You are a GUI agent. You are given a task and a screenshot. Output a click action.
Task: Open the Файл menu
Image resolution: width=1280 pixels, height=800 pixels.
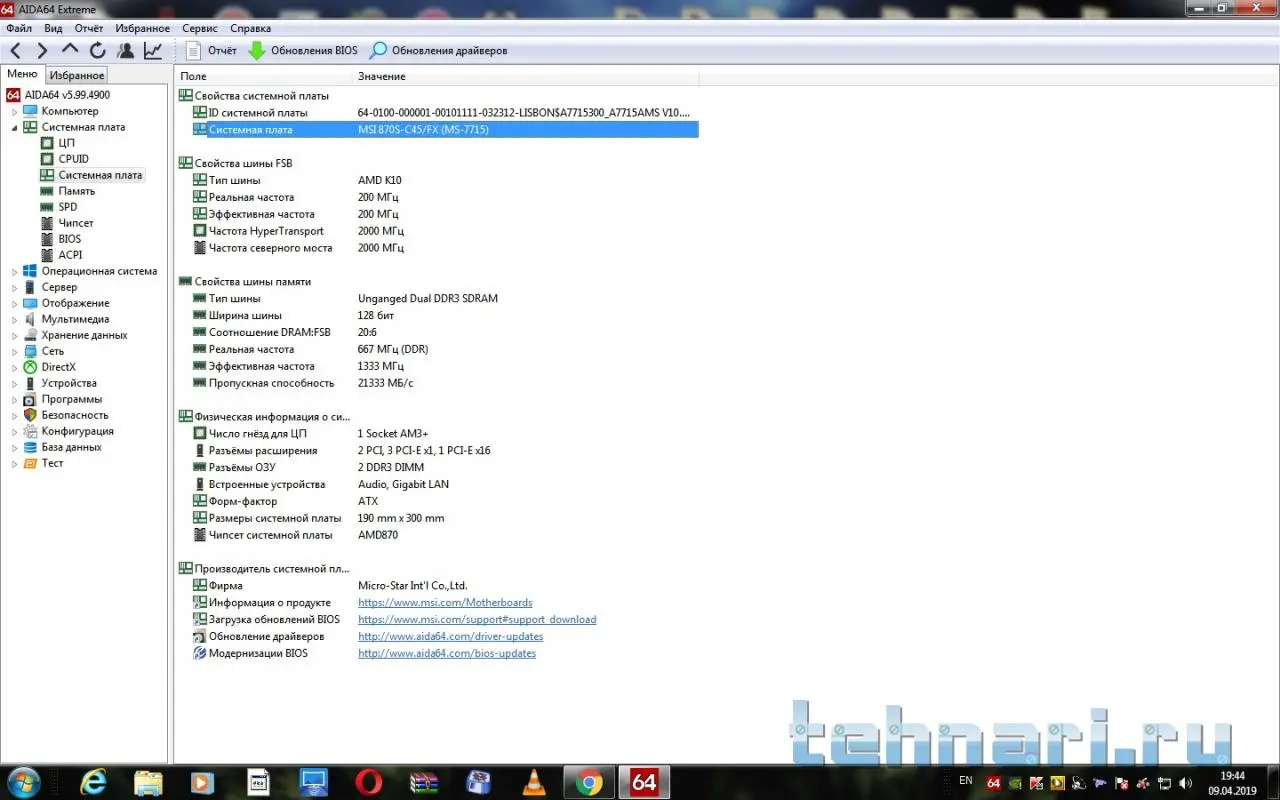19,28
